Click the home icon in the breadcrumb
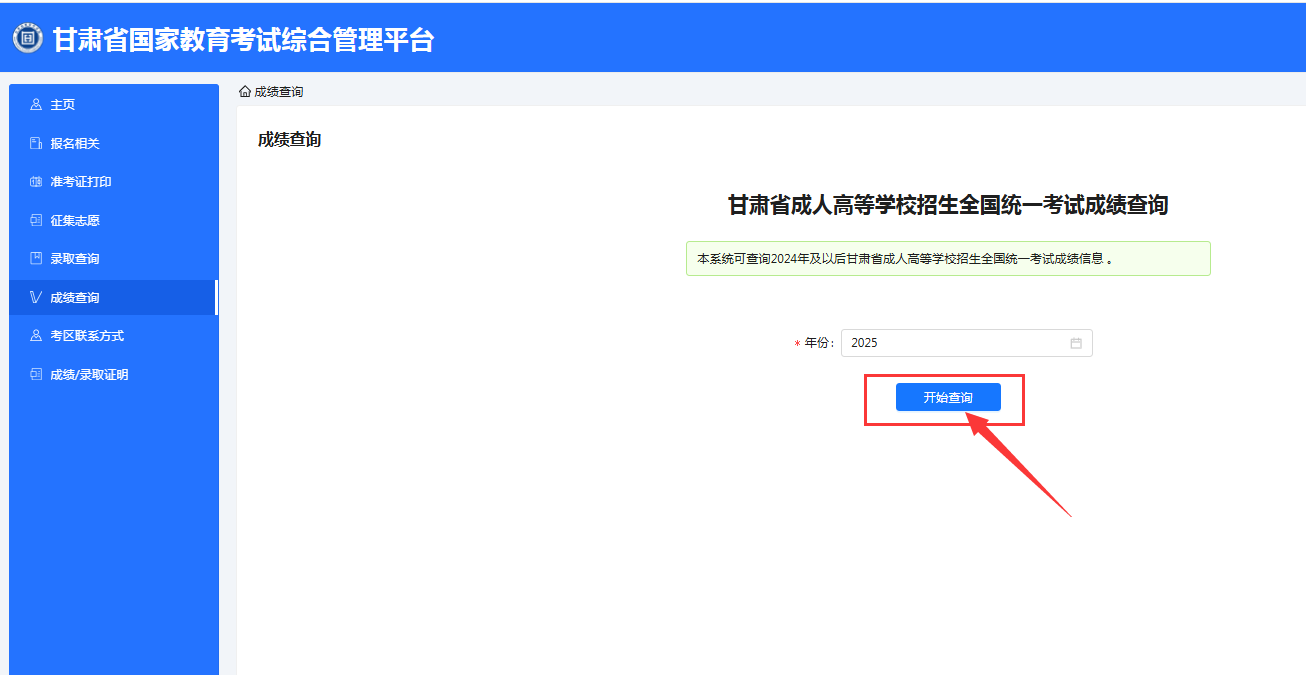The height and width of the screenshot is (675, 1306). (x=245, y=92)
